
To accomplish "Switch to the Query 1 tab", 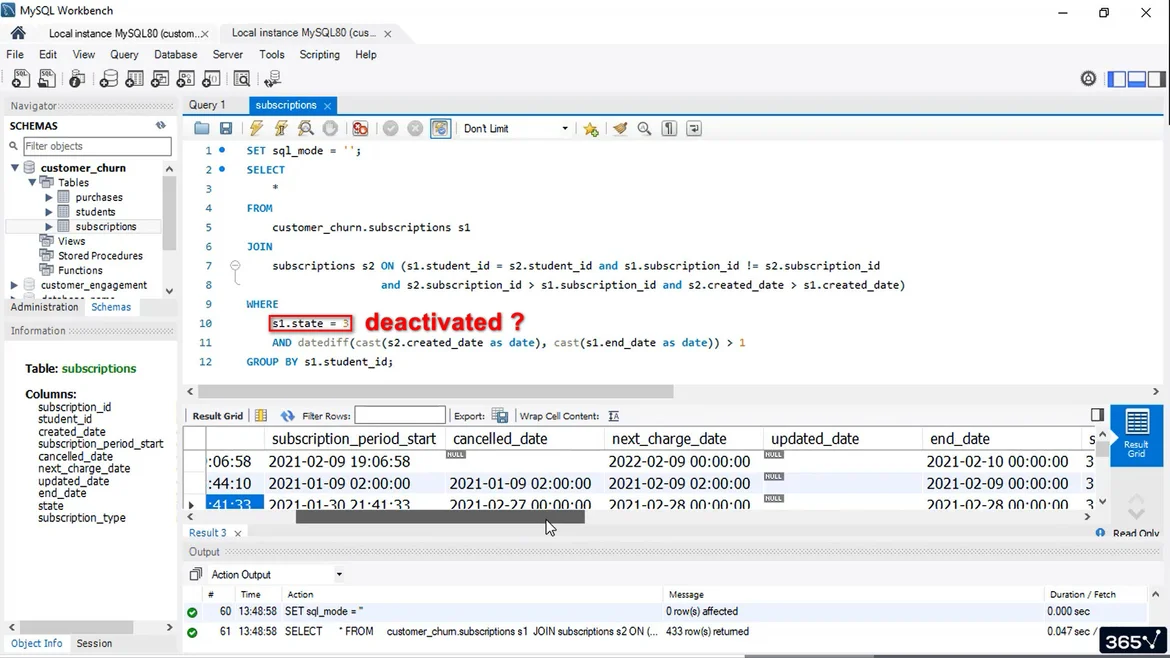I will pos(207,105).
